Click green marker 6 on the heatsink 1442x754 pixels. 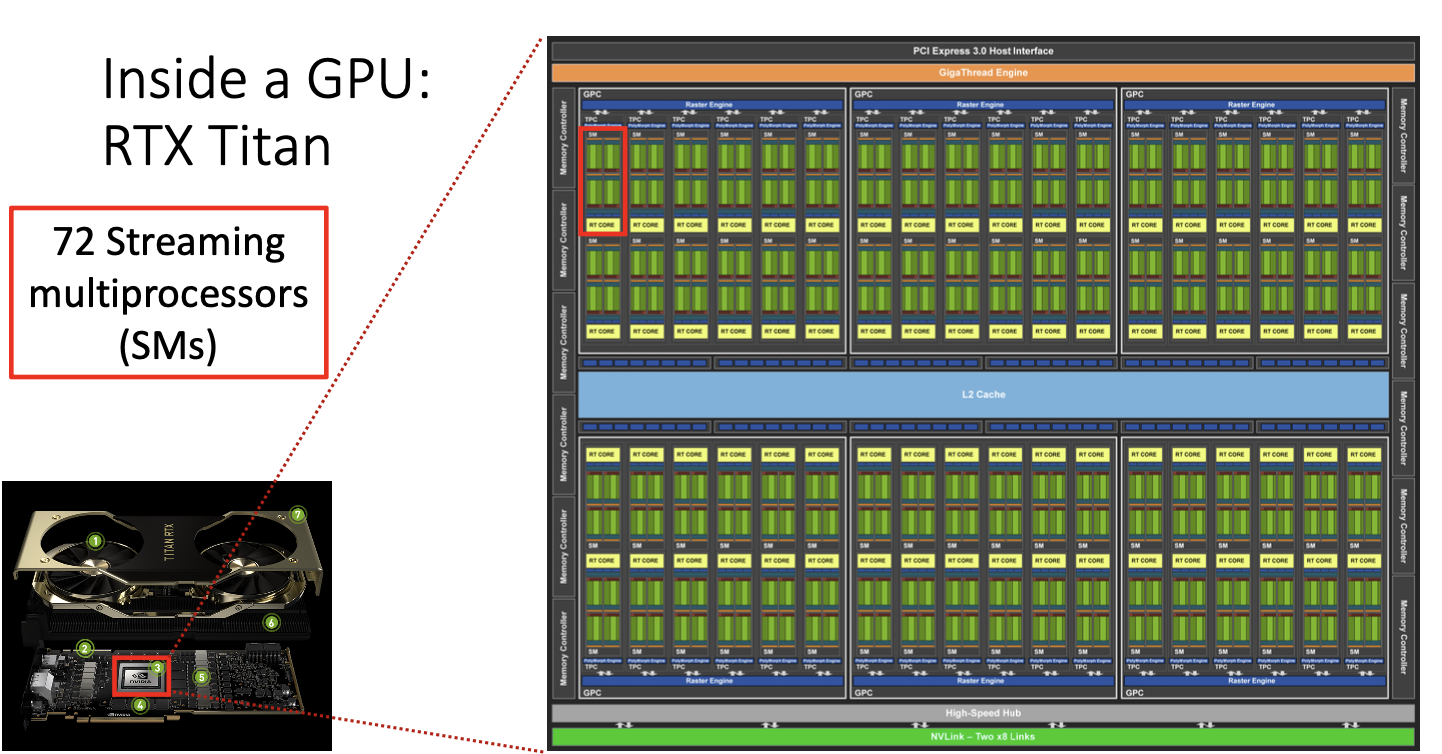coord(271,622)
